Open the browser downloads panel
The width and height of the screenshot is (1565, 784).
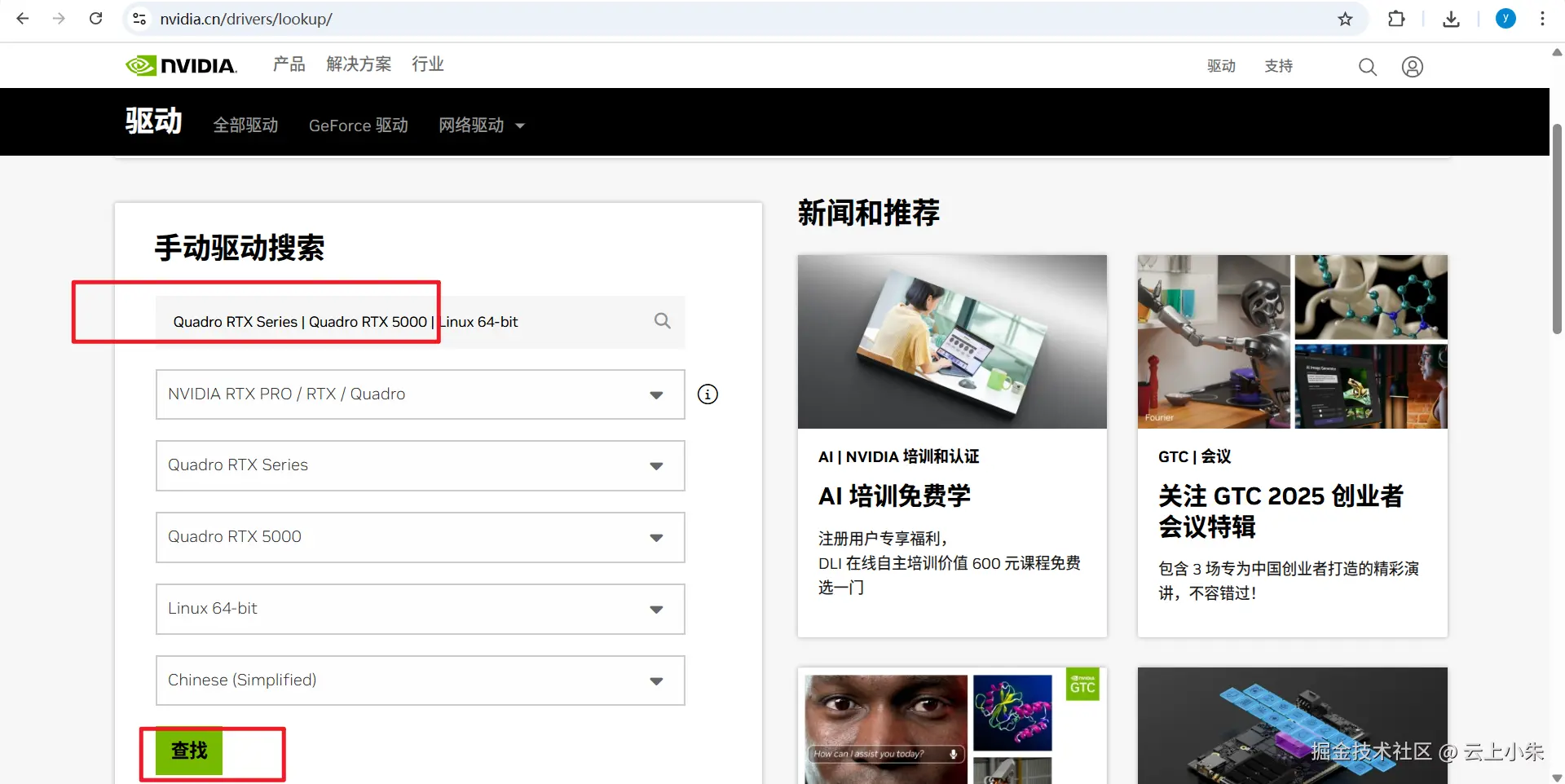pyautogui.click(x=1451, y=19)
